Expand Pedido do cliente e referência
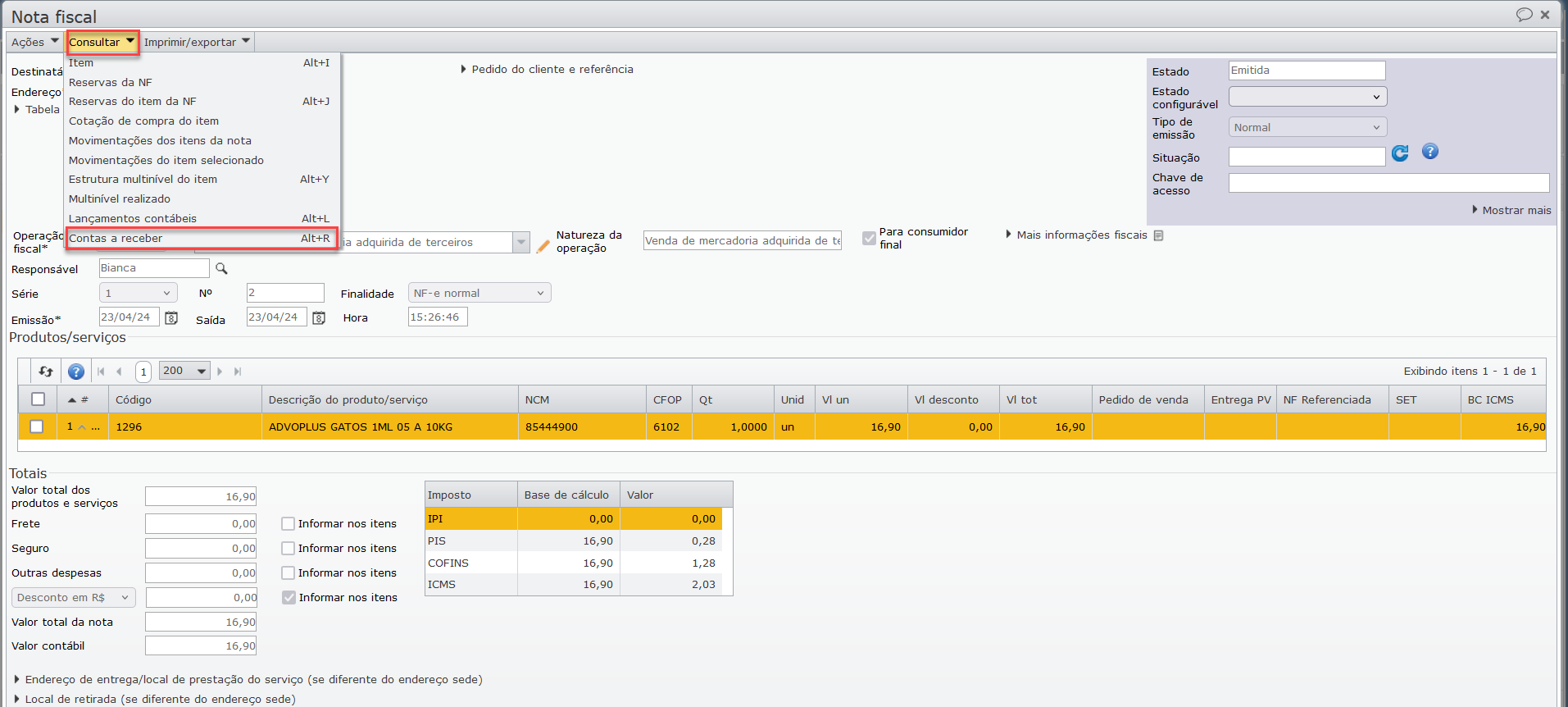Screen dimensions: 1568x707 [x=547, y=70]
